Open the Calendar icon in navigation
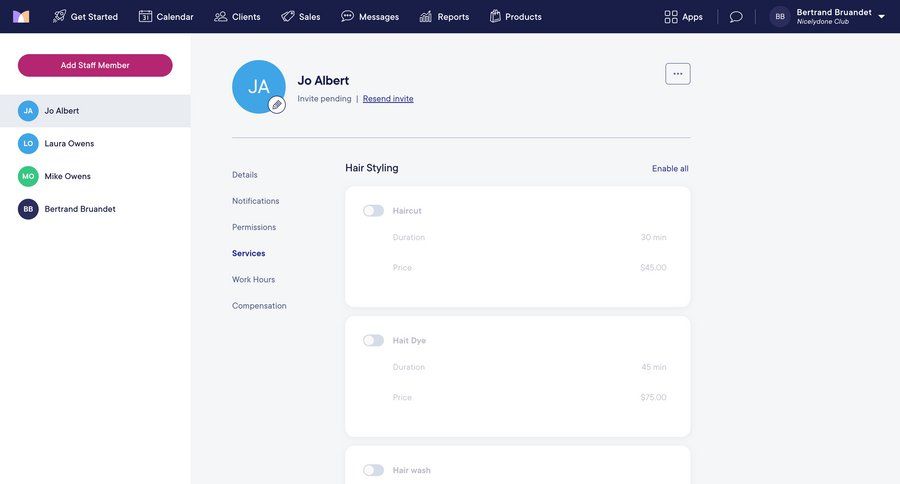900x484 pixels. [145, 16]
